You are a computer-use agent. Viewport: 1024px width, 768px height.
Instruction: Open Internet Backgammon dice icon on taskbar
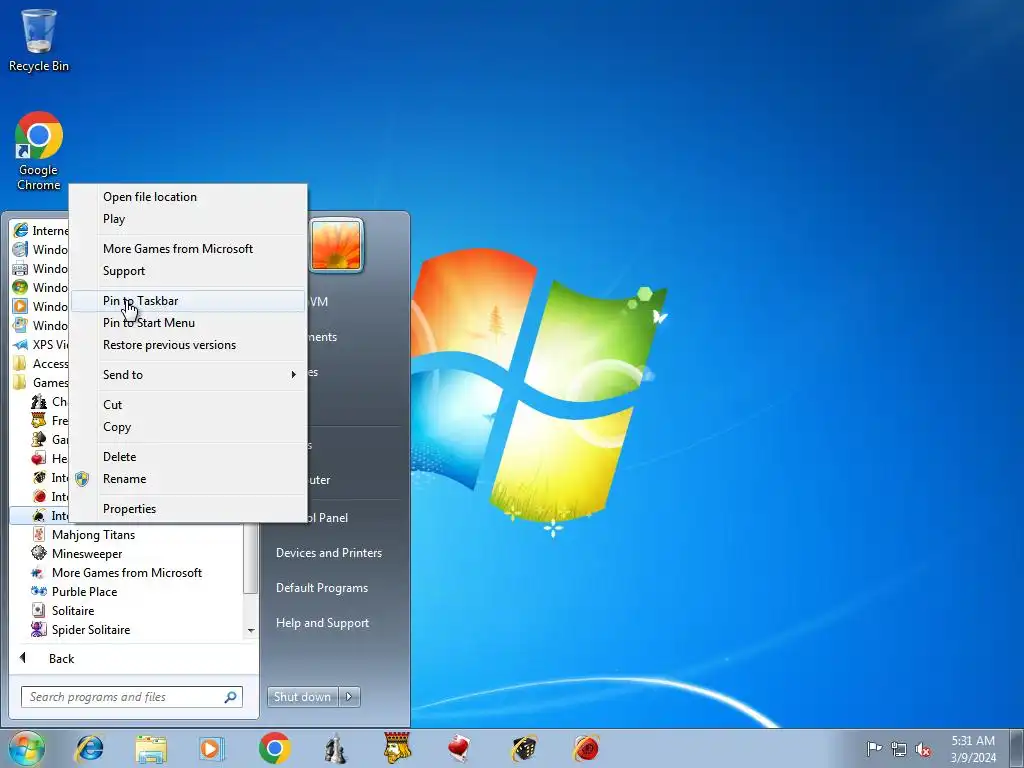tap(523, 748)
